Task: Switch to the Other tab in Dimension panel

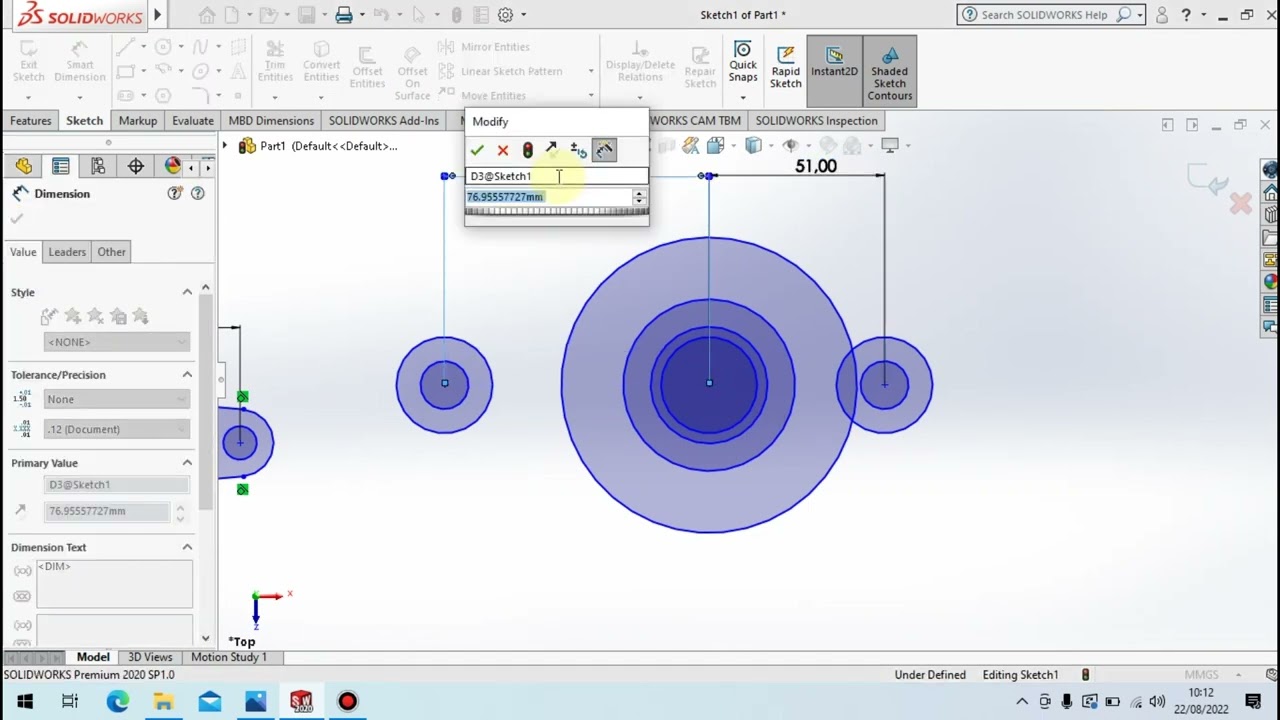Action: [x=112, y=252]
